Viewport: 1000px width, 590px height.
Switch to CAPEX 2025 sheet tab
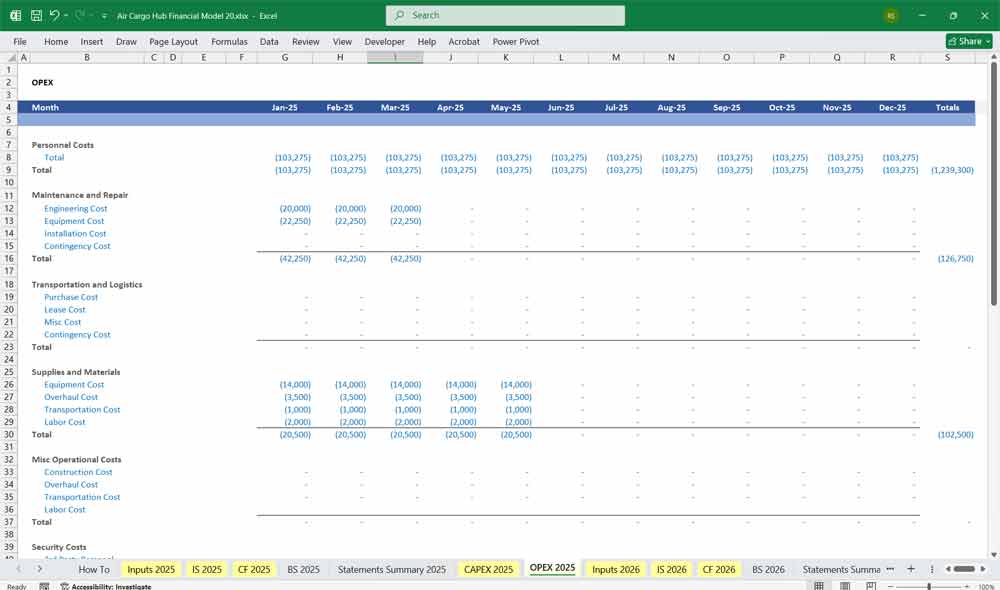488,569
